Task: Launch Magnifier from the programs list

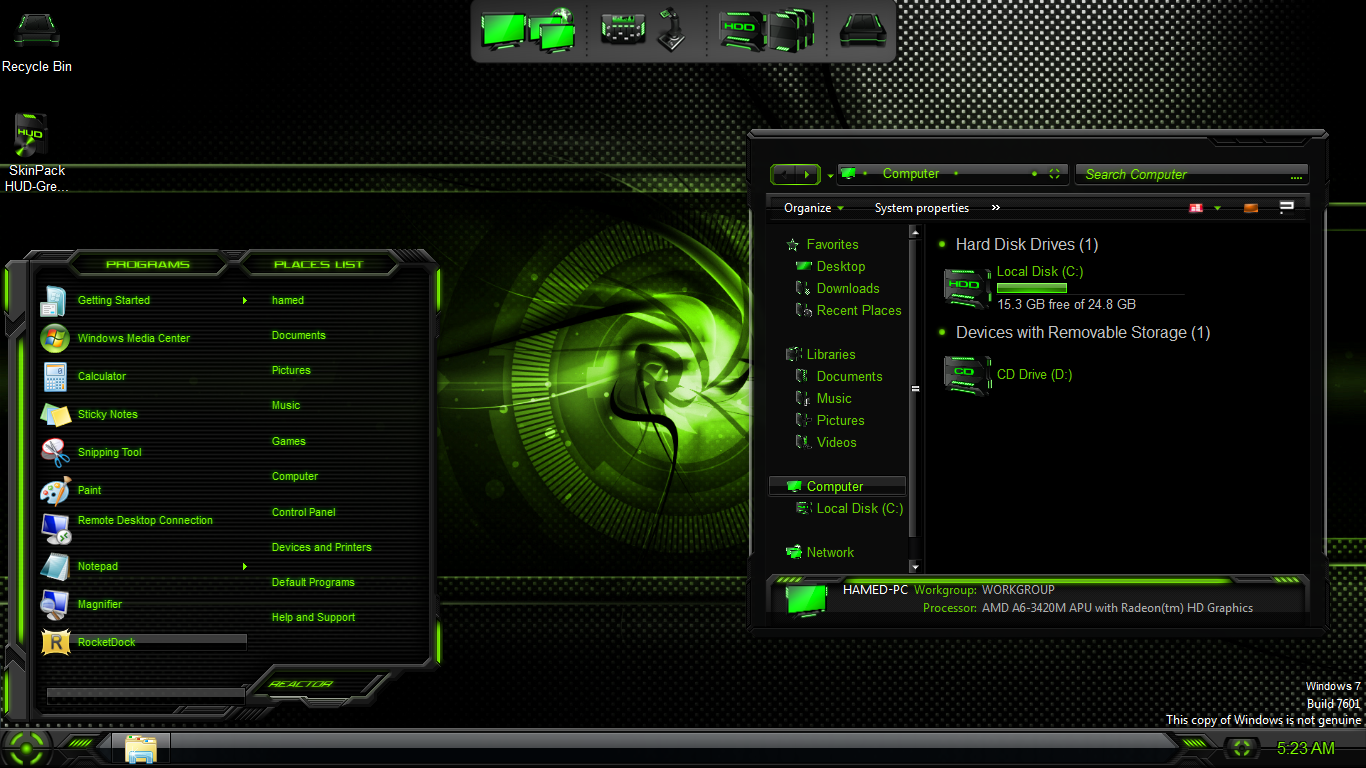Action: [x=99, y=604]
